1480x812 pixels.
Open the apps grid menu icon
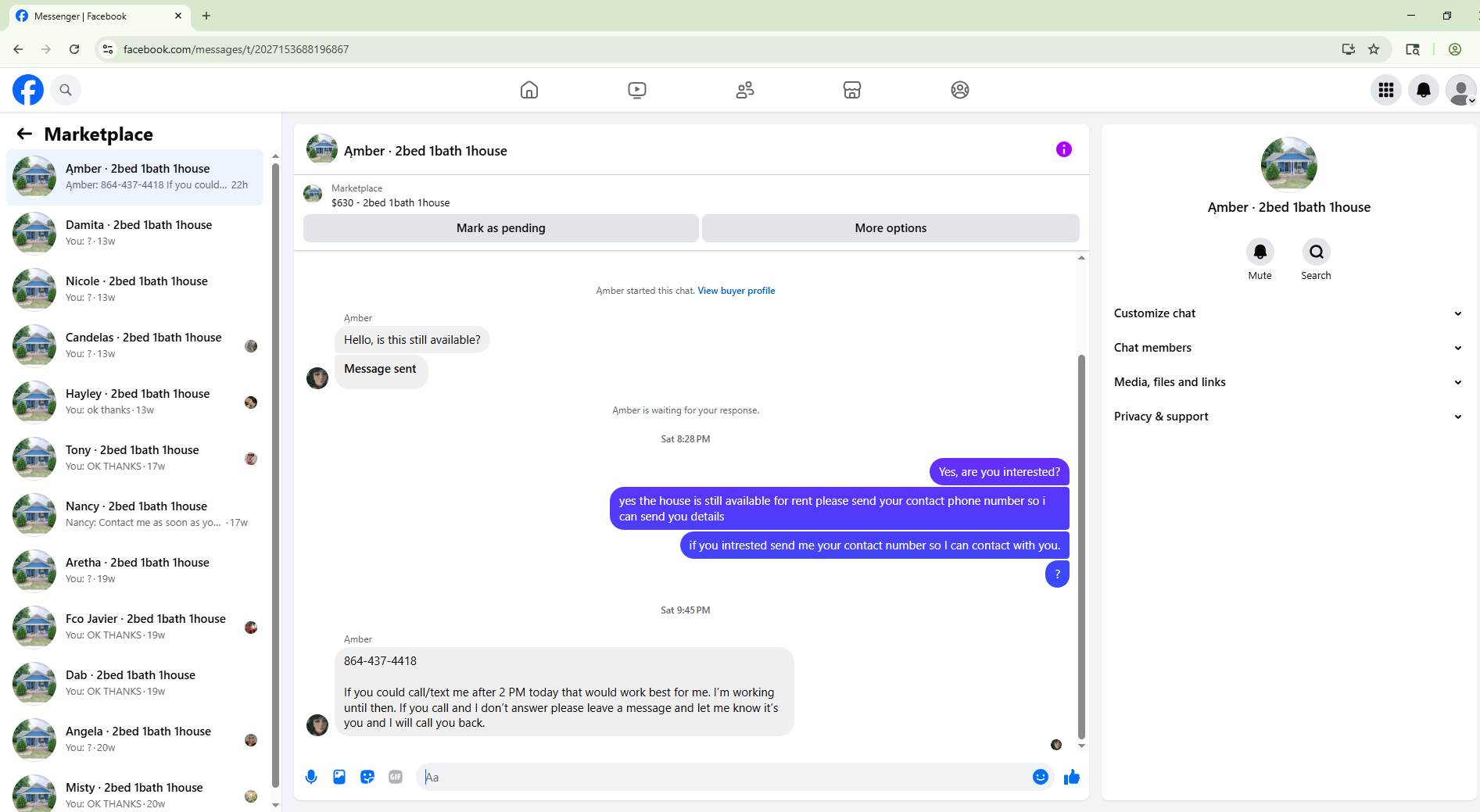click(1386, 90)
